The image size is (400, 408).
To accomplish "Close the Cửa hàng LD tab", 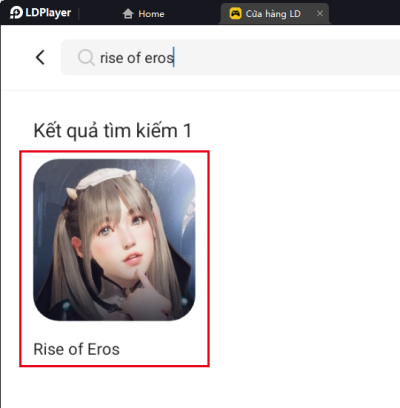I will click(320, 13).
